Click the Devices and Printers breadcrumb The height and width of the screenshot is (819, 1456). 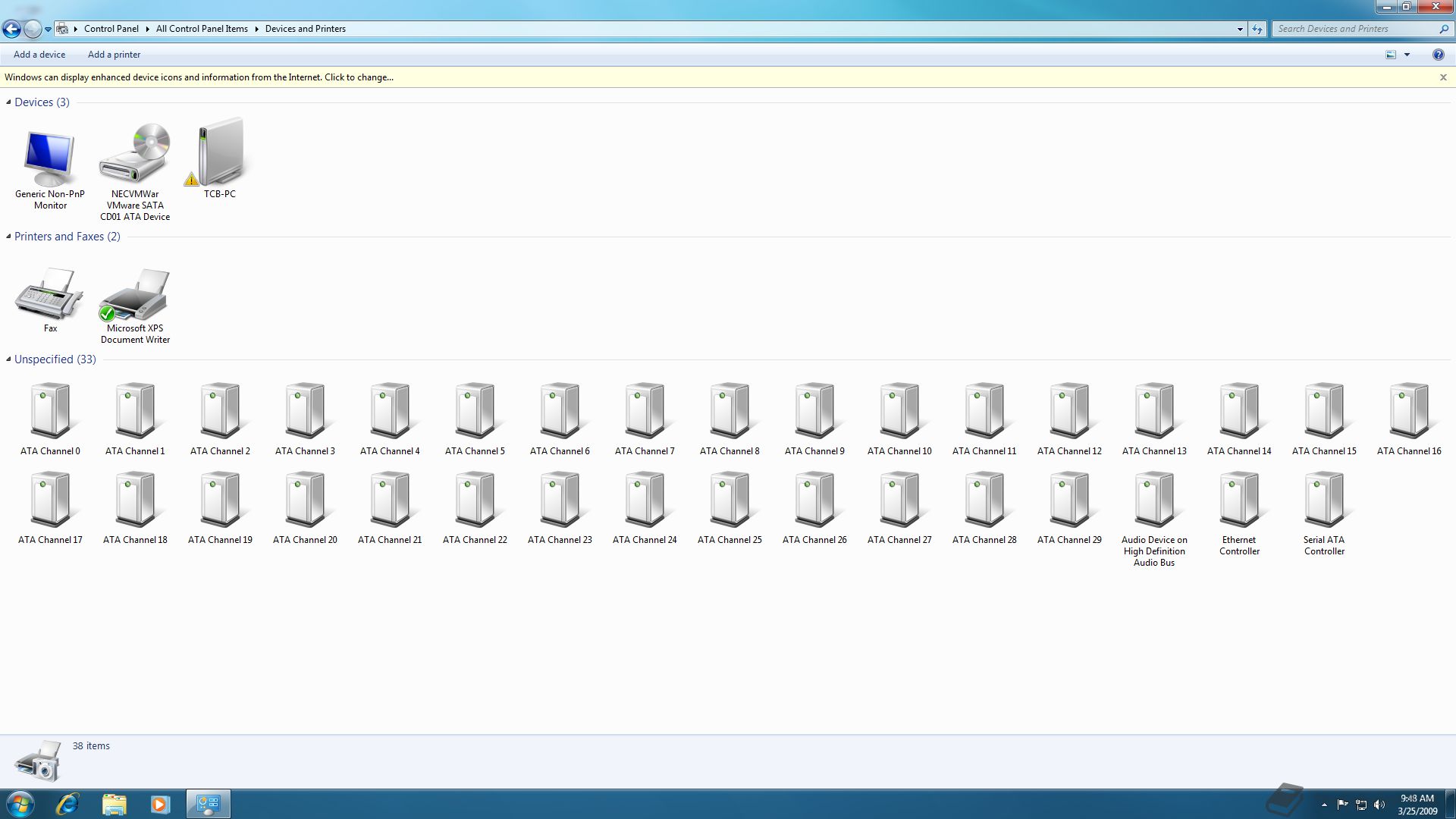pos(305,29)
